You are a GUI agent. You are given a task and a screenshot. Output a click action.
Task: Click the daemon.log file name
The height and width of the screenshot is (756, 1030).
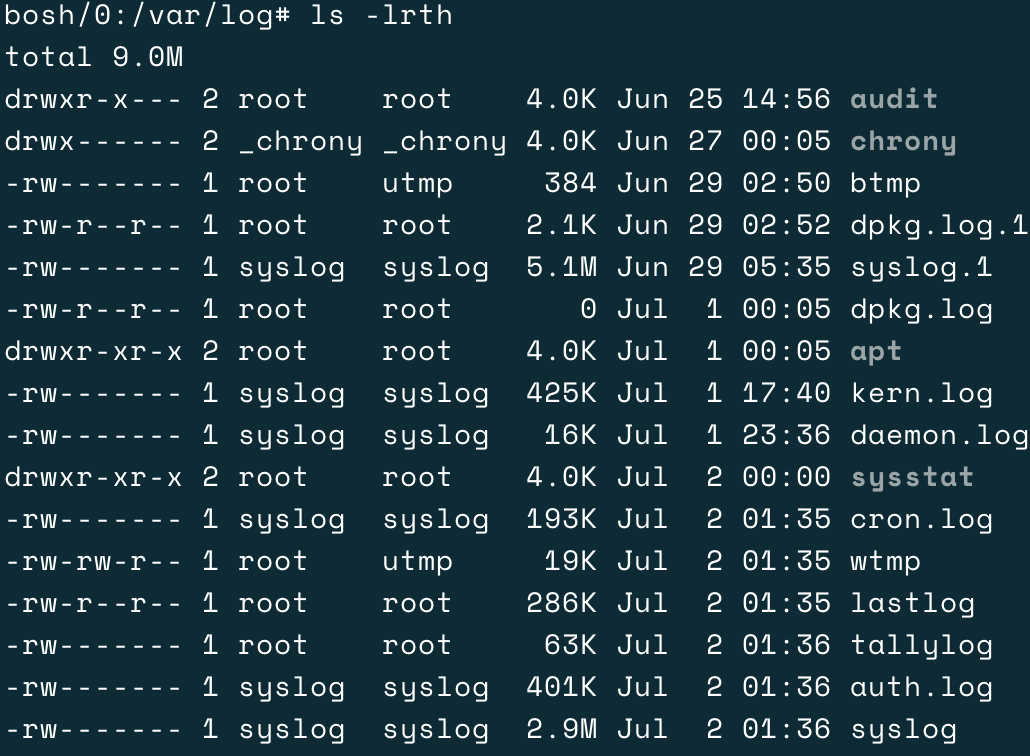pyautogui.click(x=938, y=435)
